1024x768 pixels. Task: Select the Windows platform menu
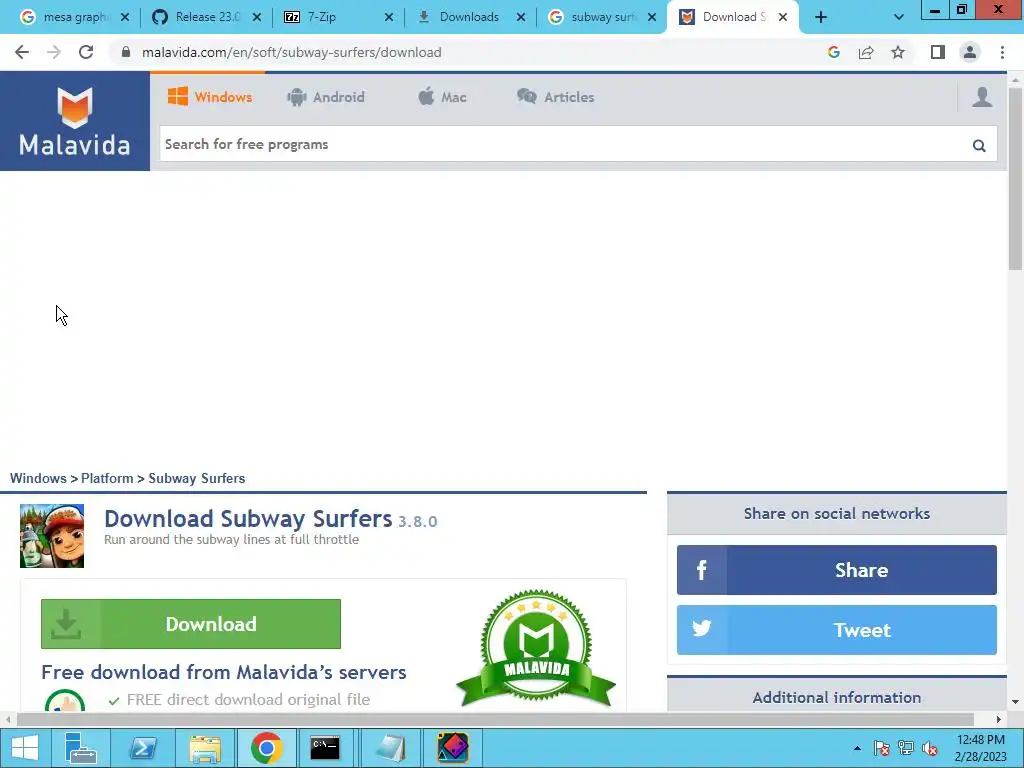pyautogui.click(x=210, y=97)
